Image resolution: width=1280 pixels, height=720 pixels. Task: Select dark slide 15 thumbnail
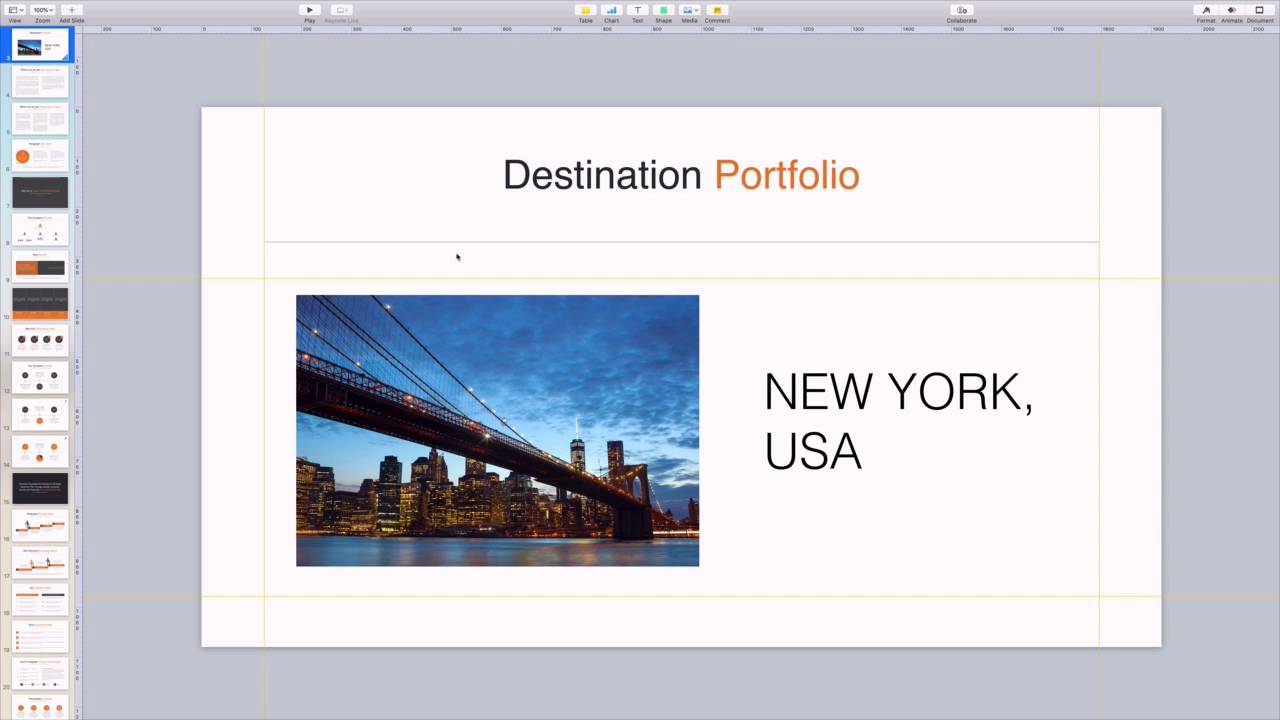coord(40,489)
